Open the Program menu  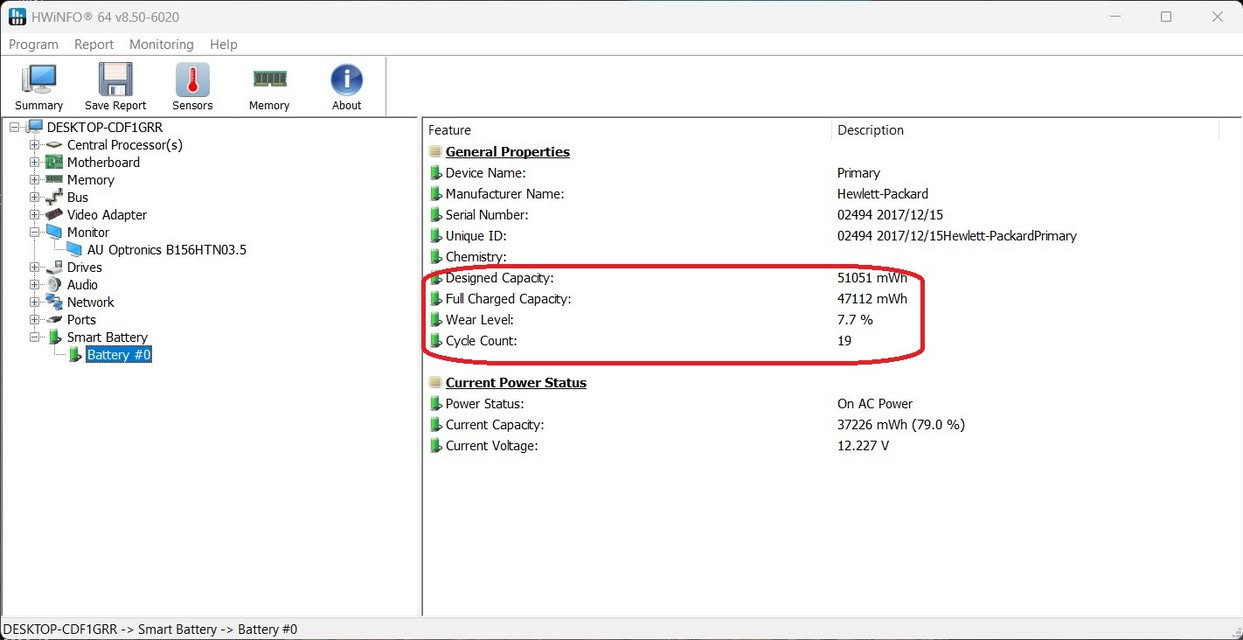click(x=34, y=44)
